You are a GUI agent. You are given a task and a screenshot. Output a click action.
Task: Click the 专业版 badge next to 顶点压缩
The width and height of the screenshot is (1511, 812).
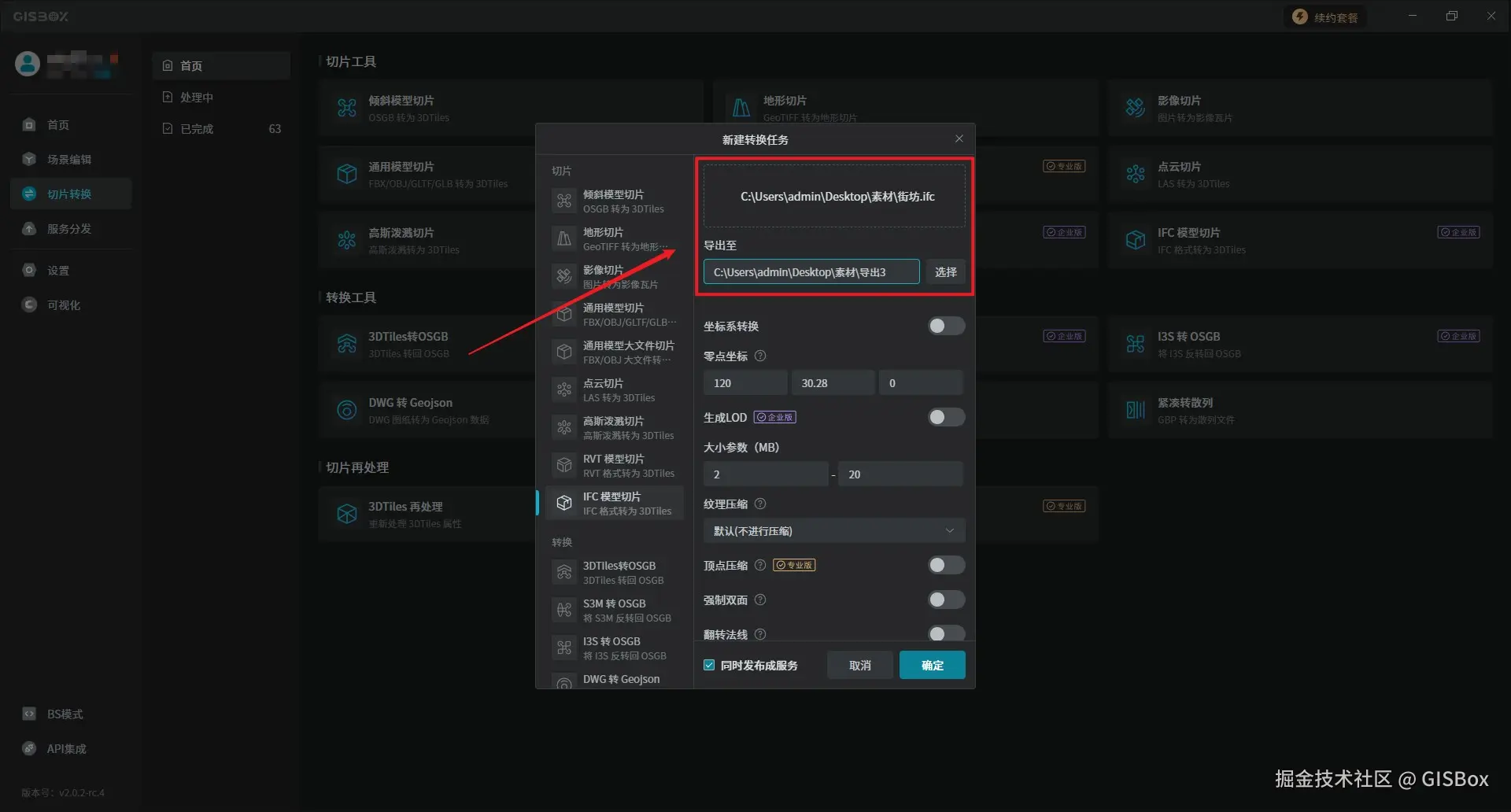794,565
